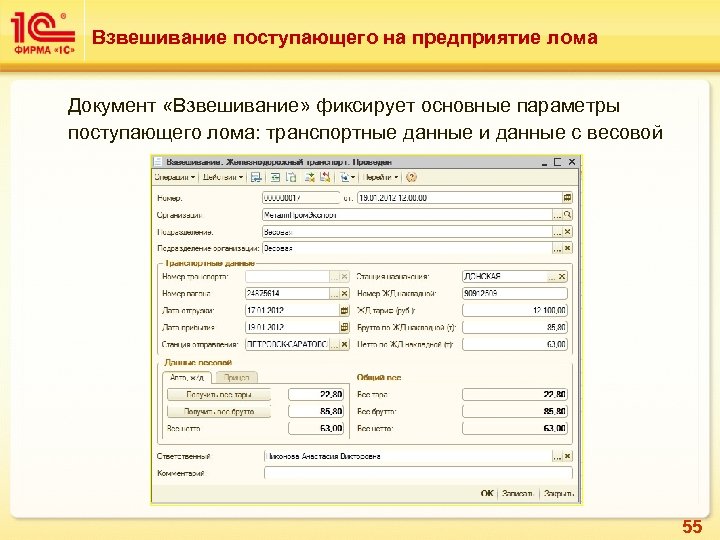Click gross weight field 85,80 in tab
720x540 pixels.
(316, 411)
